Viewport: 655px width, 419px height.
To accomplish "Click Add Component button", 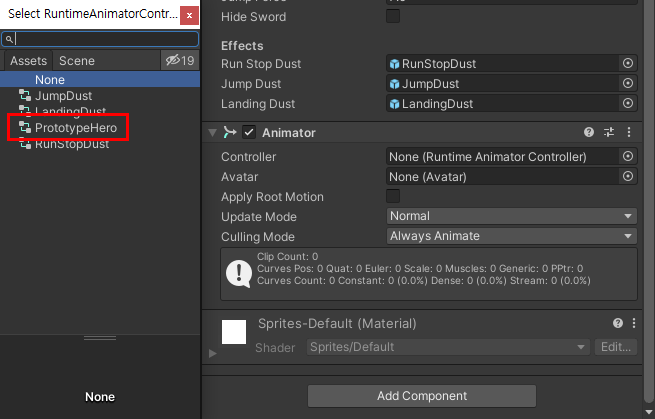I will pyautogui.click(x=422, y=396).
